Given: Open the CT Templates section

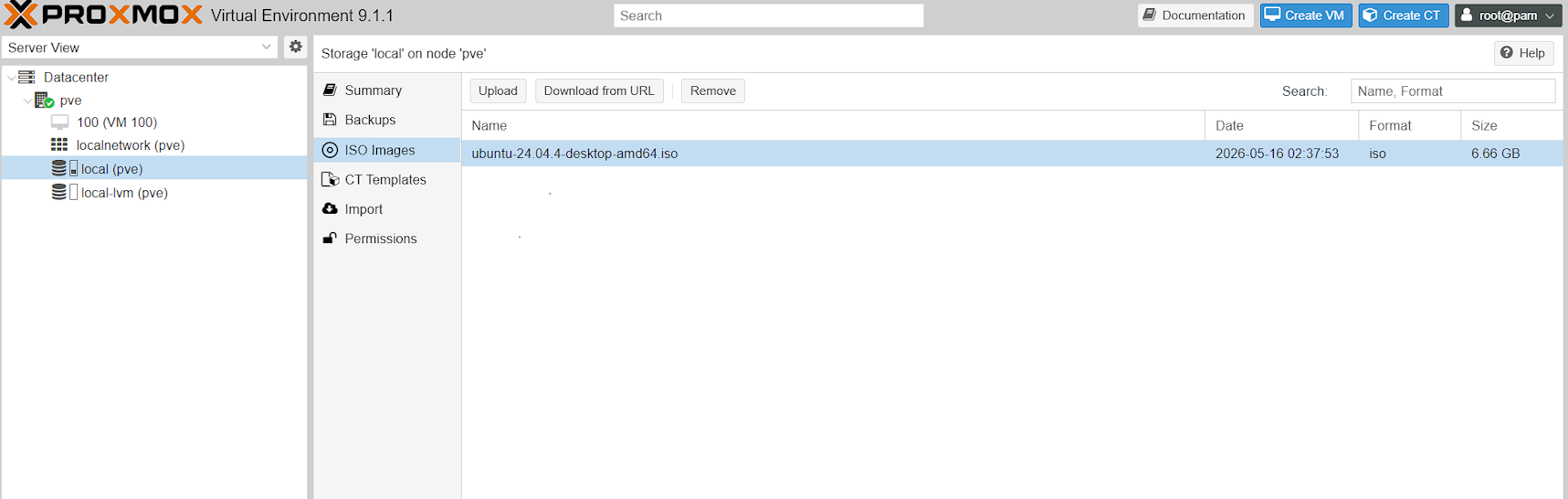Looking at the screenshot, I should coord(387,179).
